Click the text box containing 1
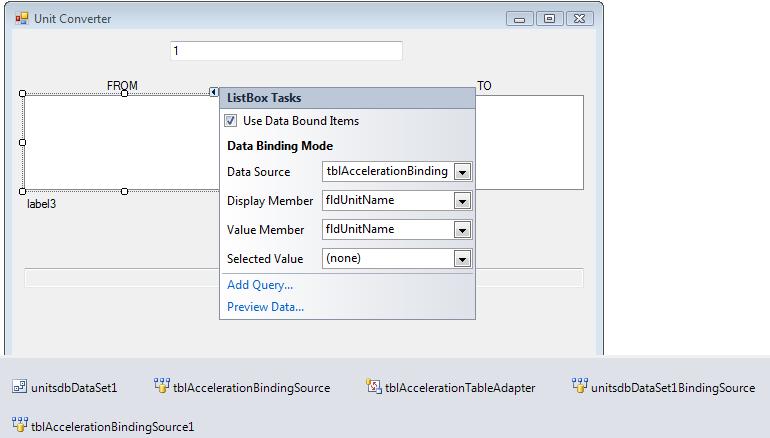Screen dimensions: 770x438 coord(286,51)
